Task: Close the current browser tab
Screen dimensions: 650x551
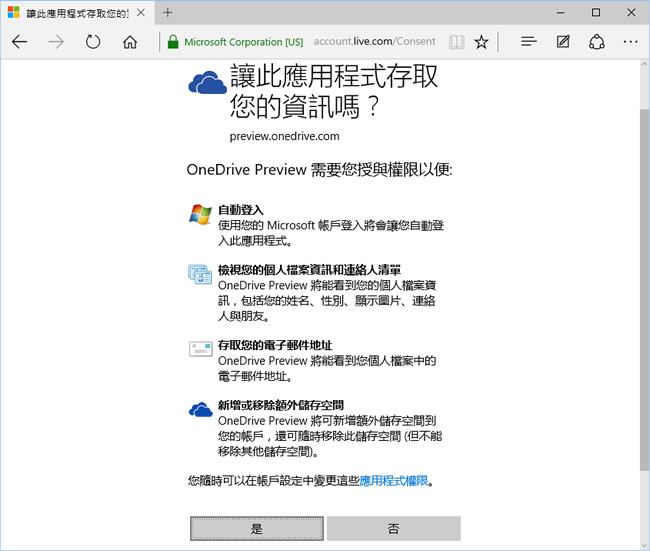Action: tap(141, 12)
